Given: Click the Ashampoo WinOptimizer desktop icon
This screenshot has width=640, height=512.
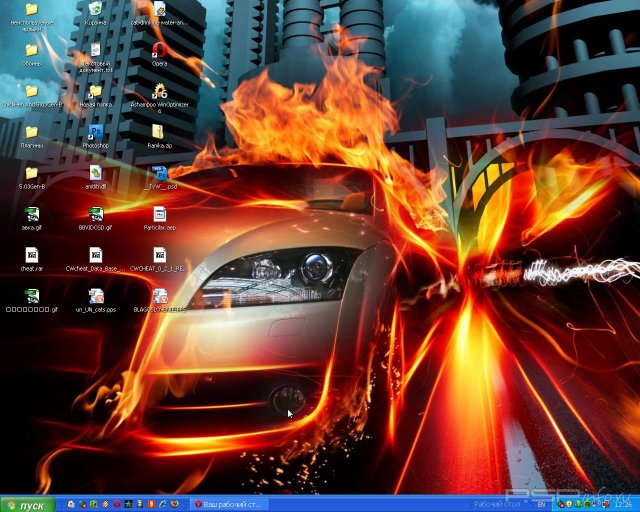Looking at the screenshot, I should 159,92.
